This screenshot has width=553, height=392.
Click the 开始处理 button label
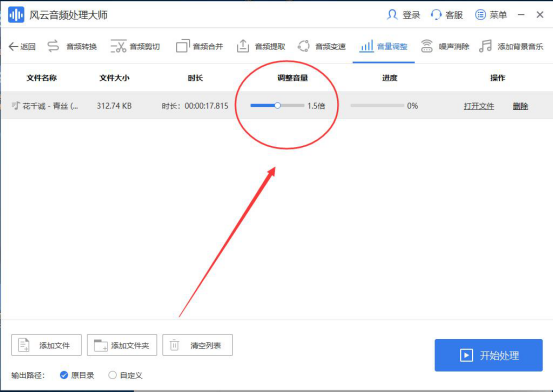click(x=499, y=355)
